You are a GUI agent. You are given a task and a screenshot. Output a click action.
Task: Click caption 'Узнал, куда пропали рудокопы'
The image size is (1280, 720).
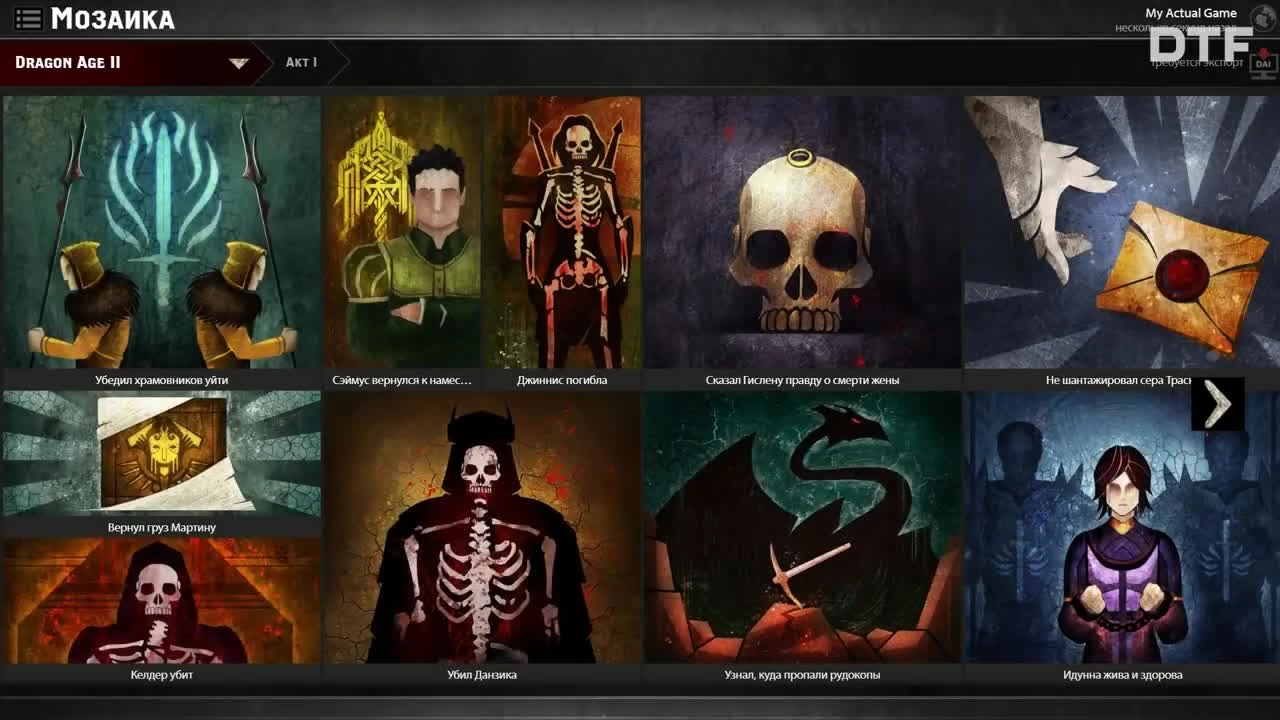pyautogui.click(x=802, y=675)
